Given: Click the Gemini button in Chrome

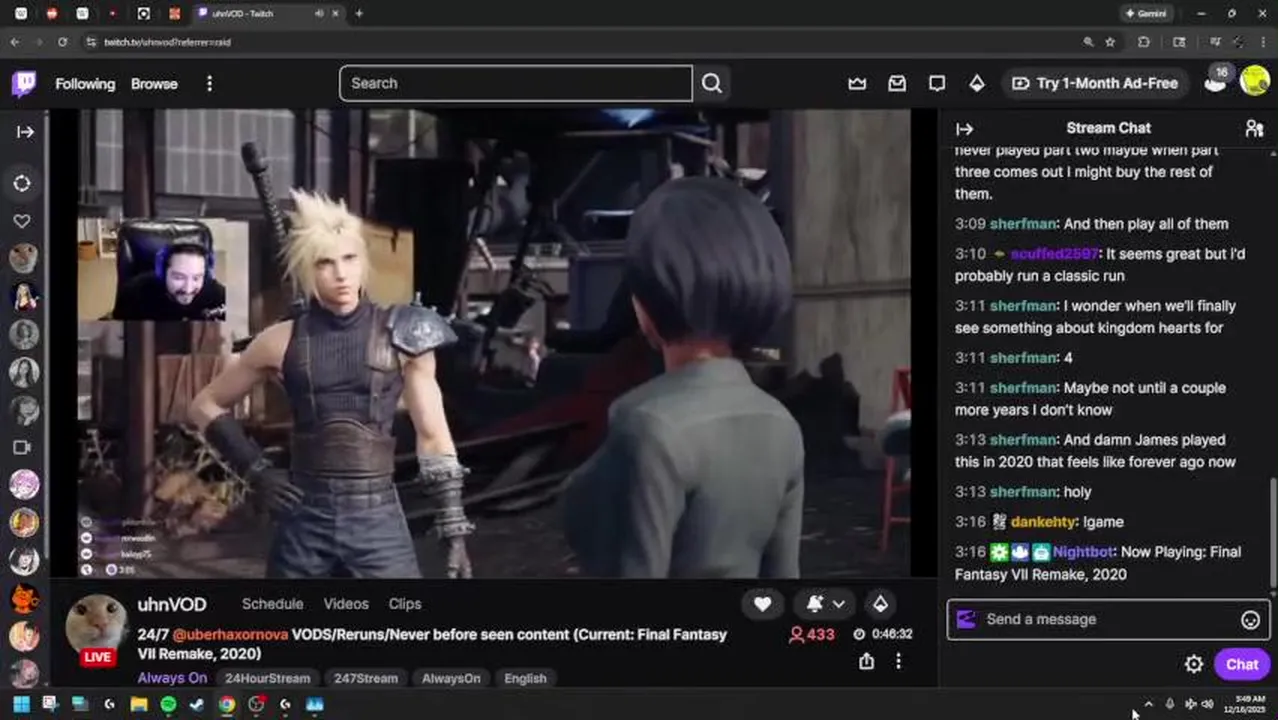Looking at the screenshot, I should pyautogui.click(x=1146, y=13).
